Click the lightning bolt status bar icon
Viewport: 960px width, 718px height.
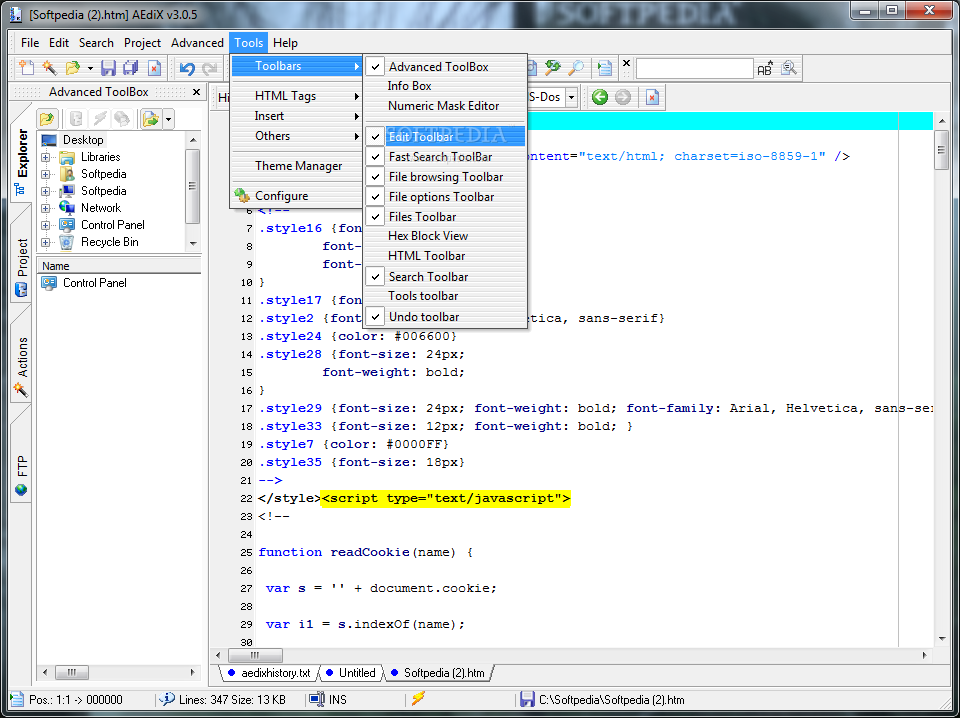point(418,698)
